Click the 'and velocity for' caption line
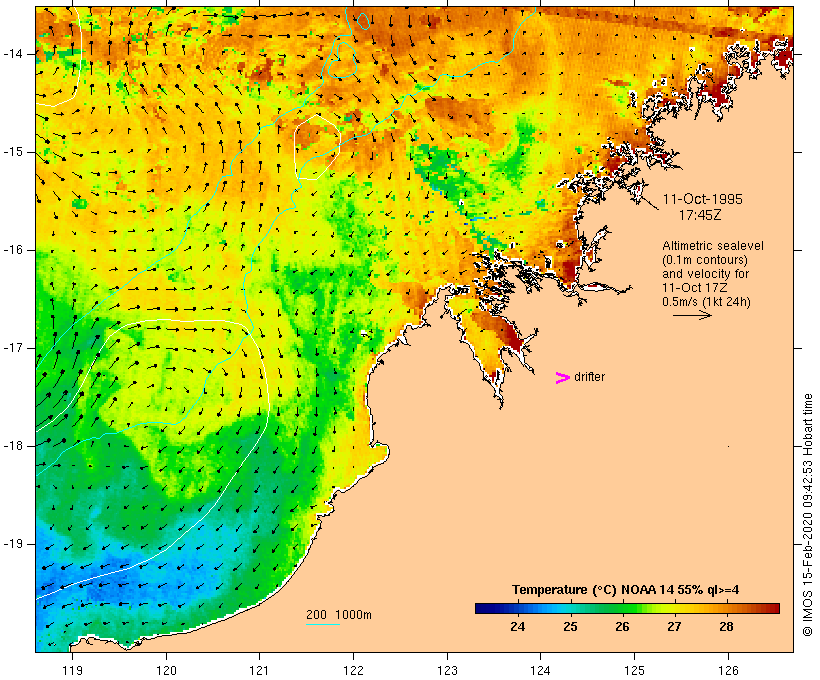Screen dimensions: 820x680 pyautogui.click(x=705, y=274)
